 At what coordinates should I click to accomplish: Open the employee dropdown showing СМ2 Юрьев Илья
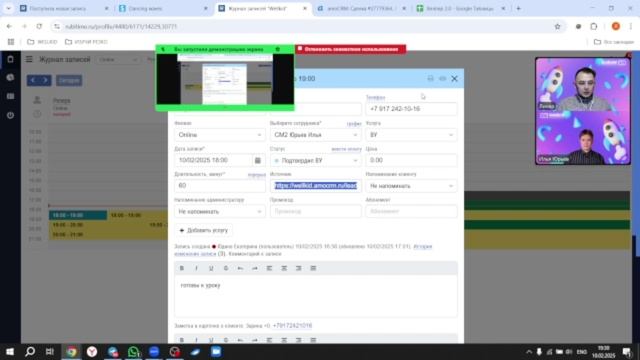coord(316,135)
